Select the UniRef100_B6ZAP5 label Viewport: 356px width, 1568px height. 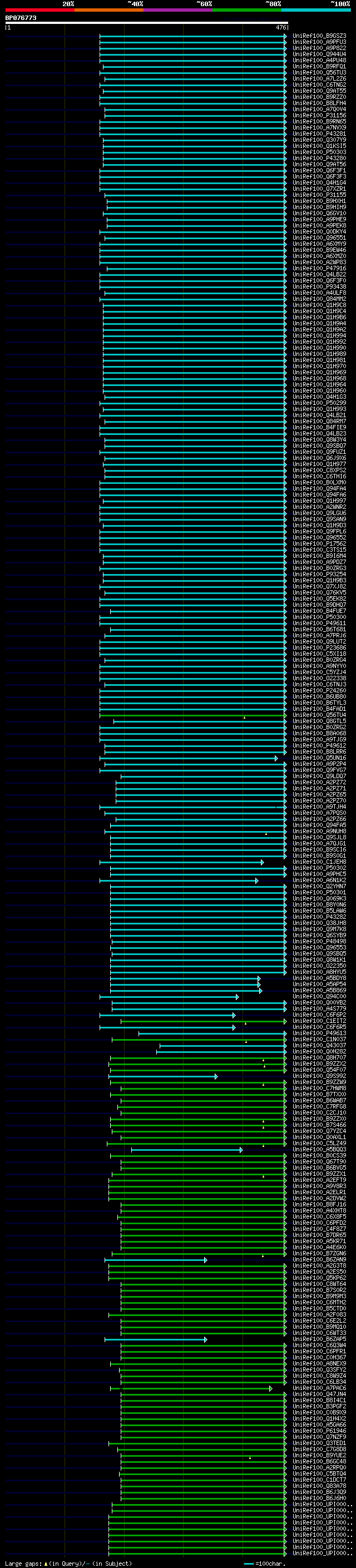click(x=319, y=1339)
